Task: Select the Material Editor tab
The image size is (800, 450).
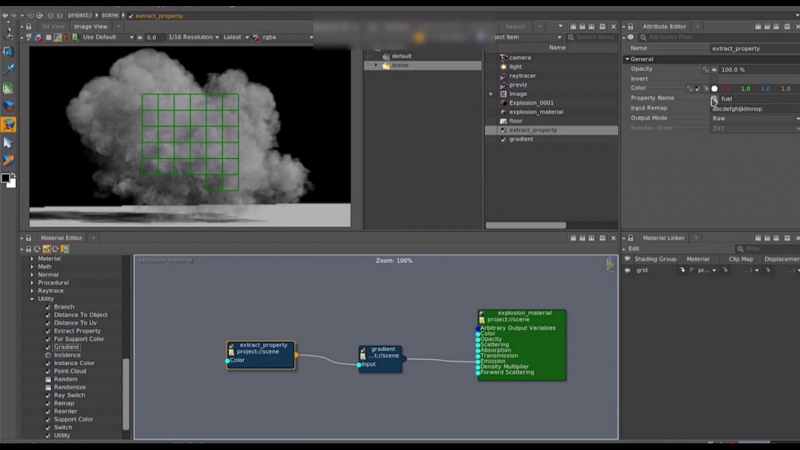Action: (x=61, y=238)
